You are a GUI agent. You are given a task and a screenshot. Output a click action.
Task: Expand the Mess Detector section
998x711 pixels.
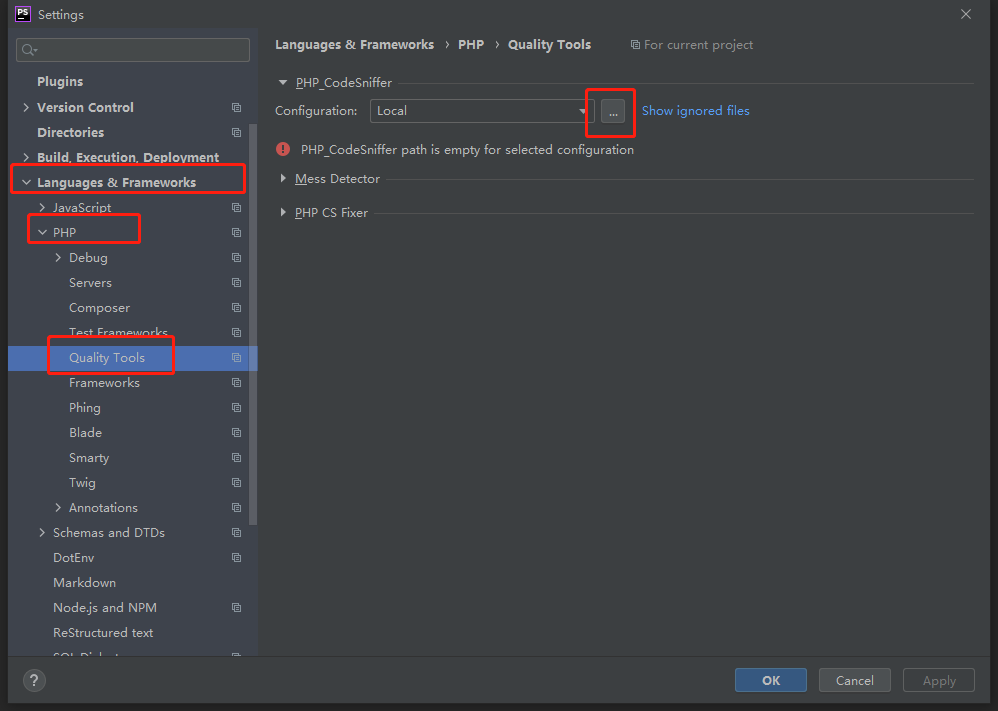[x=283, y=179]
